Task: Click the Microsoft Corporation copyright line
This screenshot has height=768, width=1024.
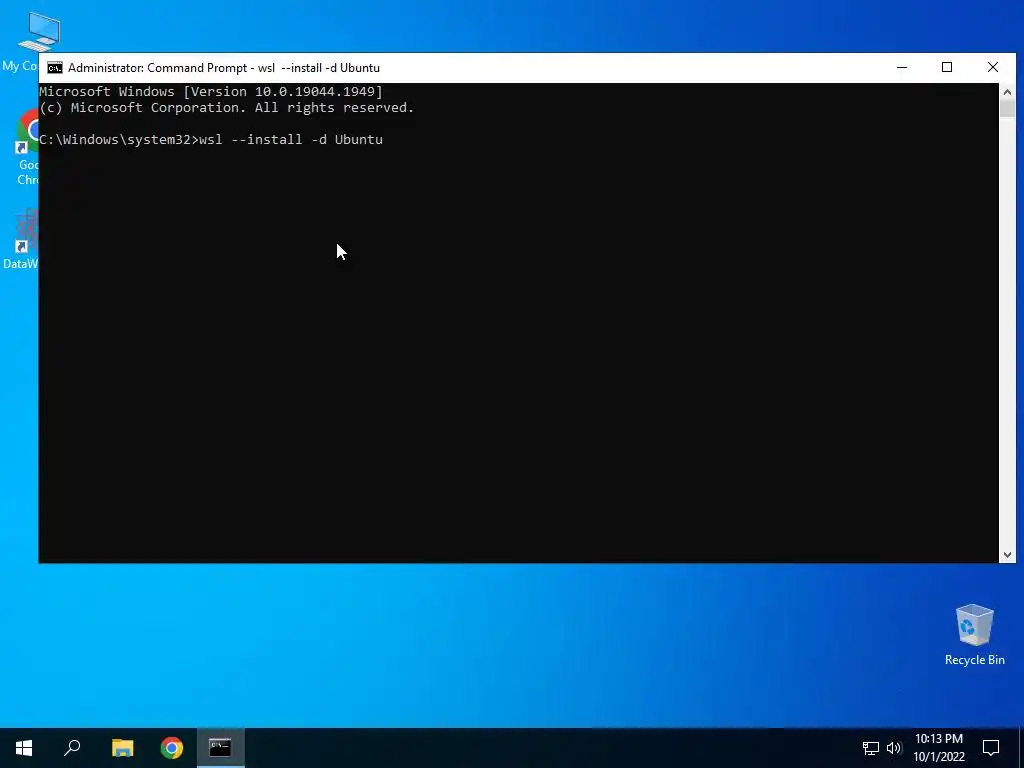Action: coord(227,108)
